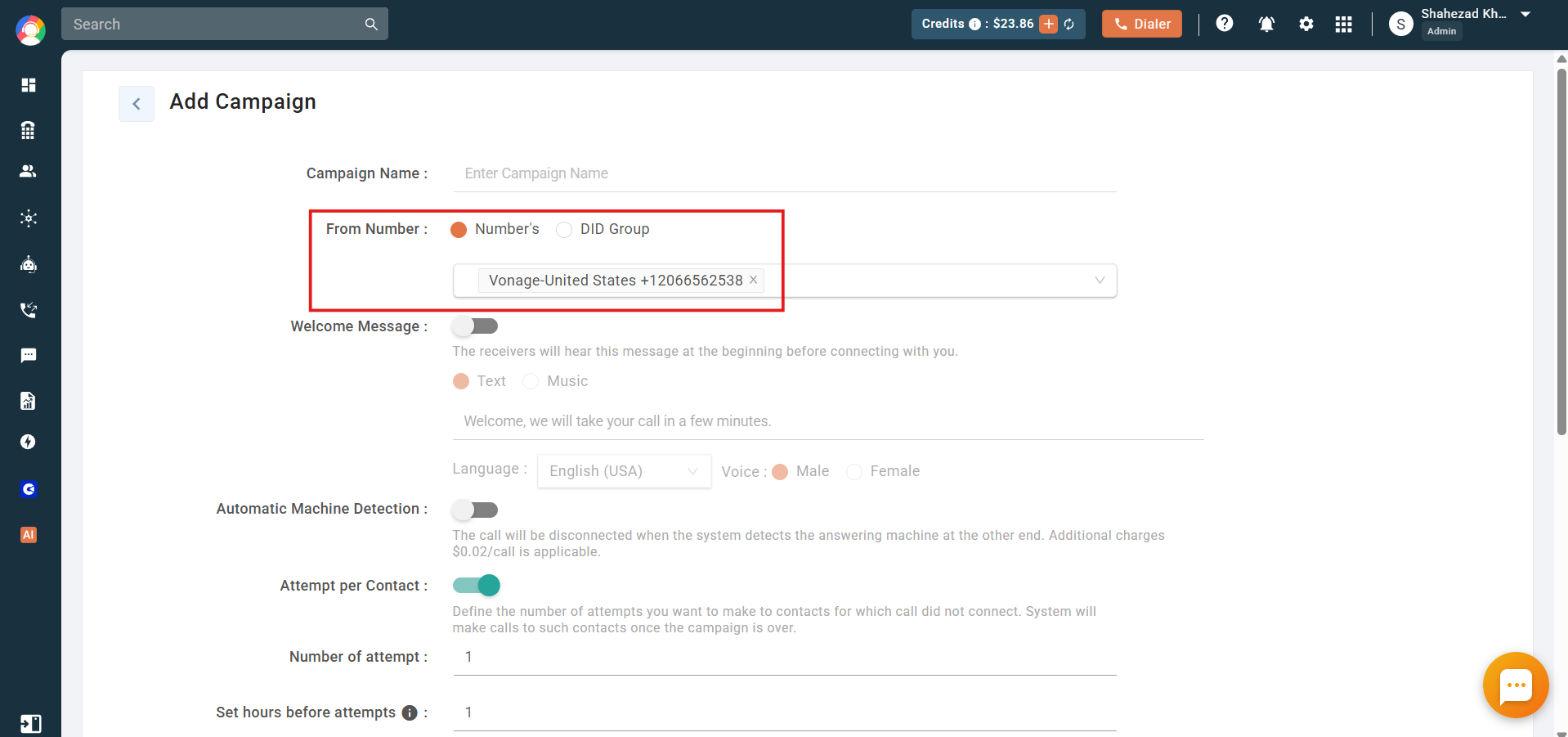Expand the From Number dropdown arrow

point(1100,281)
